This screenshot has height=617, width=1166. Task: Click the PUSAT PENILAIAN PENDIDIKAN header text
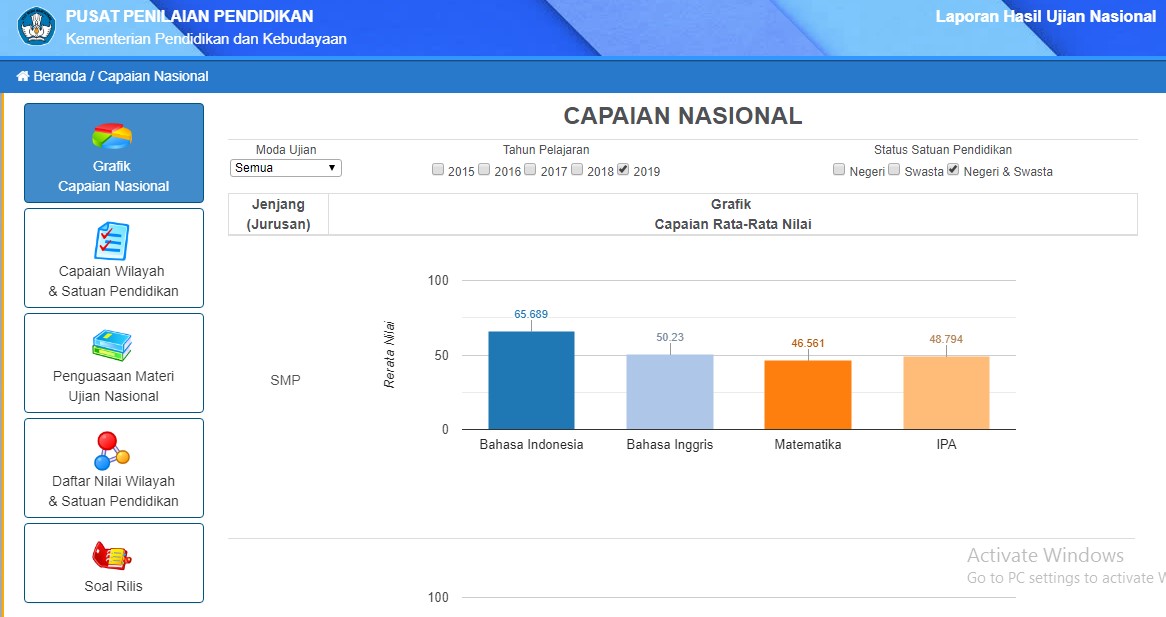[190, 16]
